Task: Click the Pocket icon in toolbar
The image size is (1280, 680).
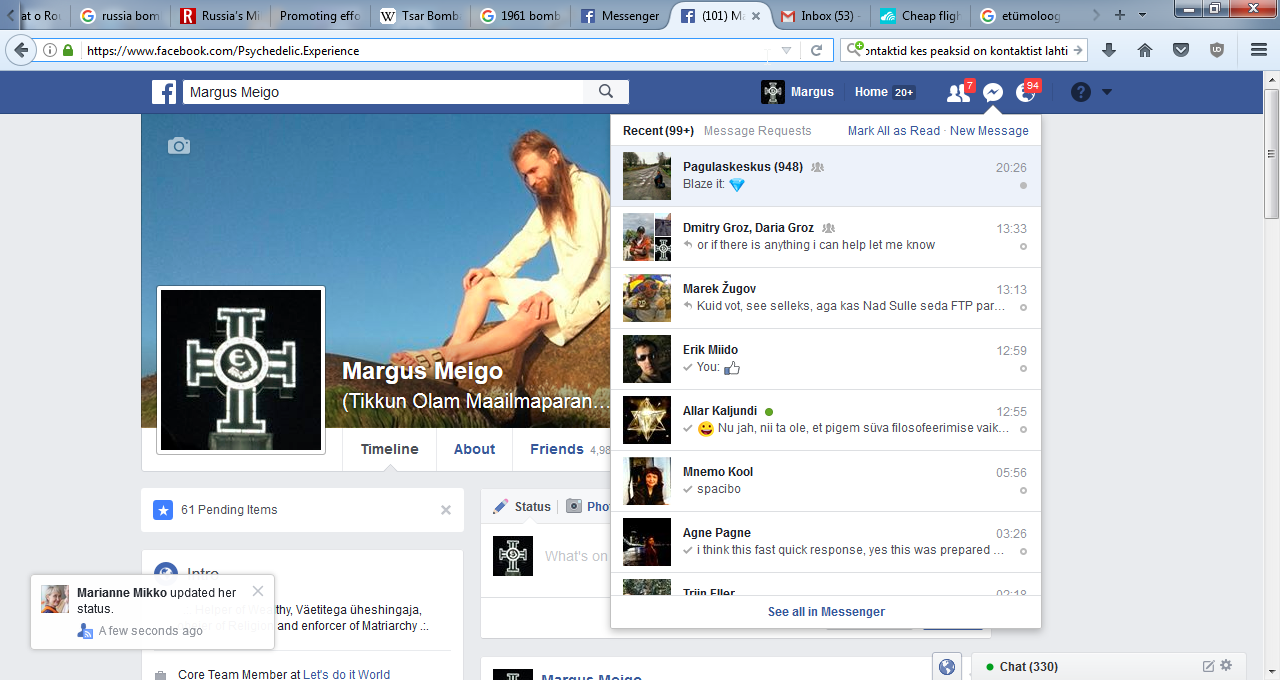Action: point(1181,50)
